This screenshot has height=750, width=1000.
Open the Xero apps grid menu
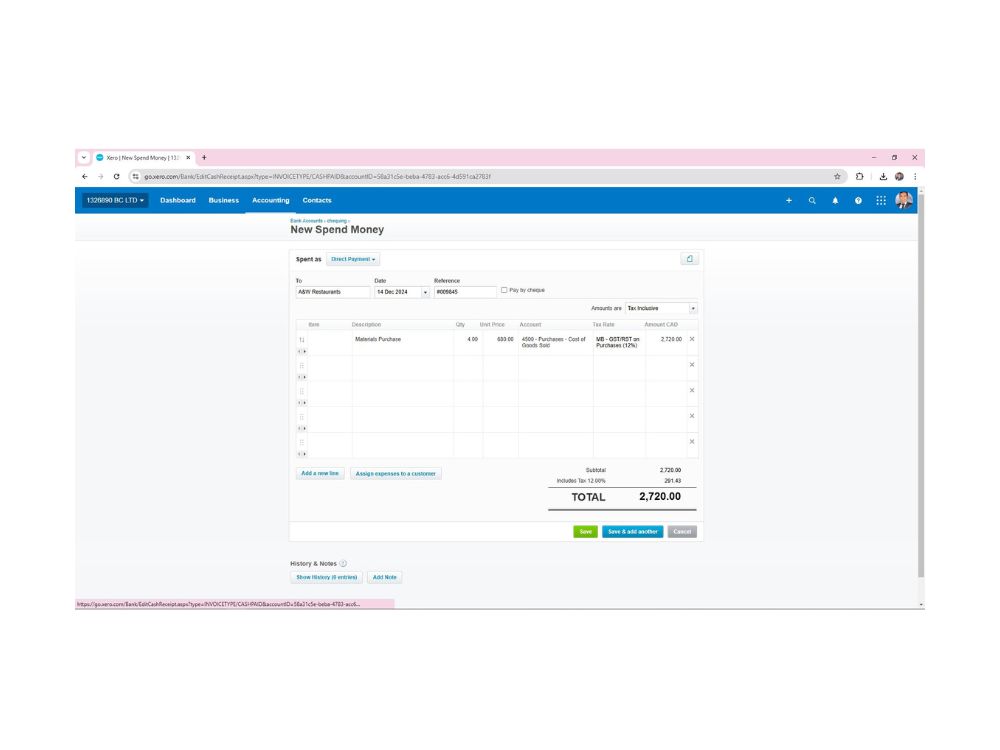(x=881, y=200)
